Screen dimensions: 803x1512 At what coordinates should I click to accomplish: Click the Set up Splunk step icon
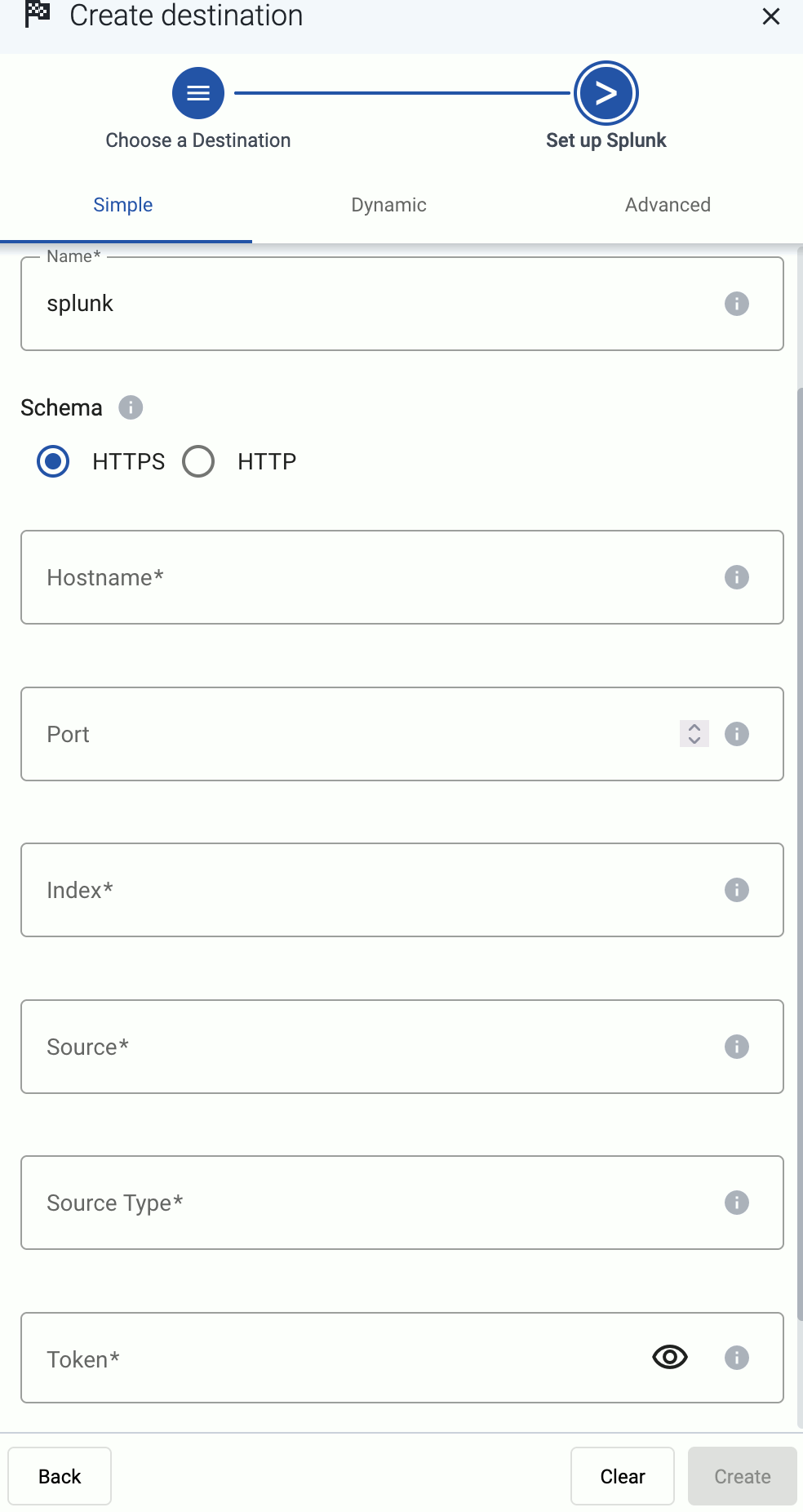point(606,93)
